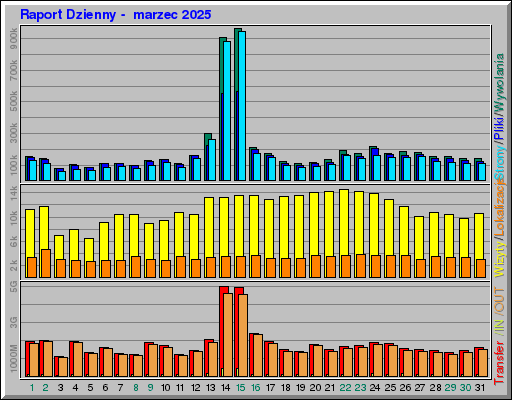The image size is (512, 400).
Task: Select the '300k' label on the vertical axis
Action: (x=14, y=133)
